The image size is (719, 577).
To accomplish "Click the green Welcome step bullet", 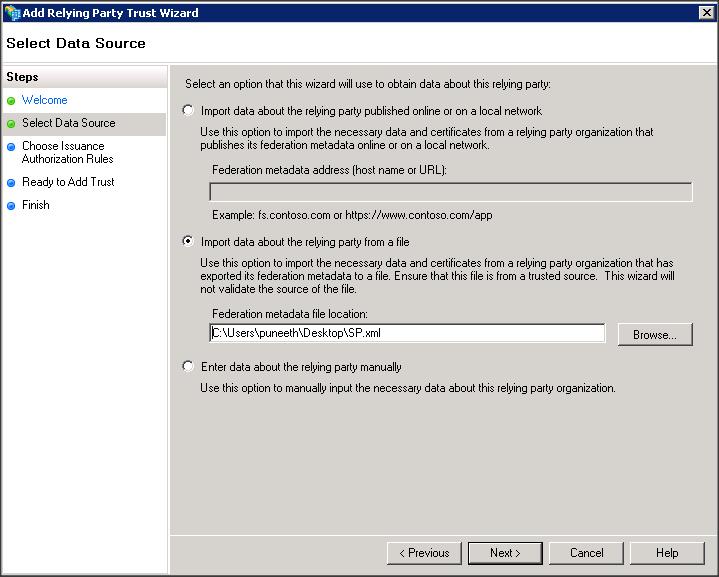I will [11, 101].
